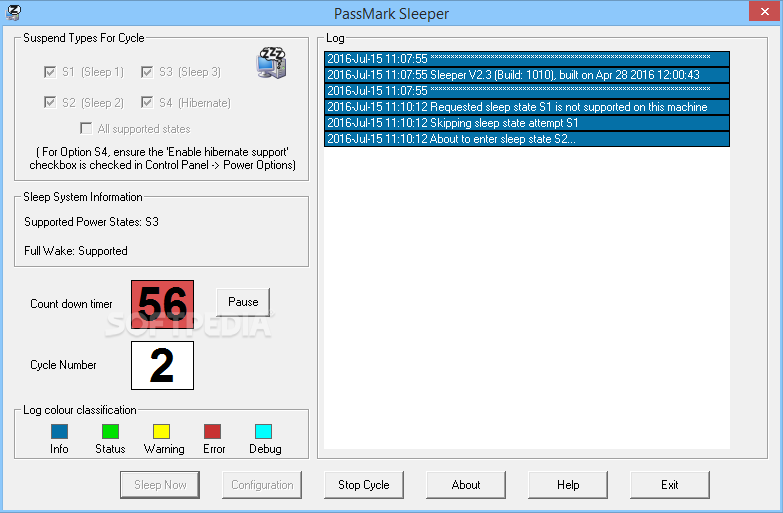Select the Sleeper V2.3 build log entry
Image resolution: width=783 pixels, height=513 pixels.
527,75
